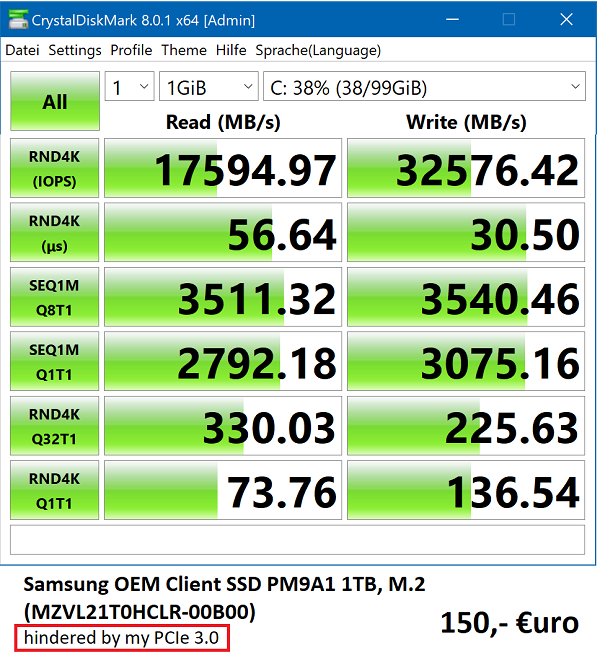Run the SEQ1M Q8T1 test
This screenshot has width=600, height=658.
[55, 297]
